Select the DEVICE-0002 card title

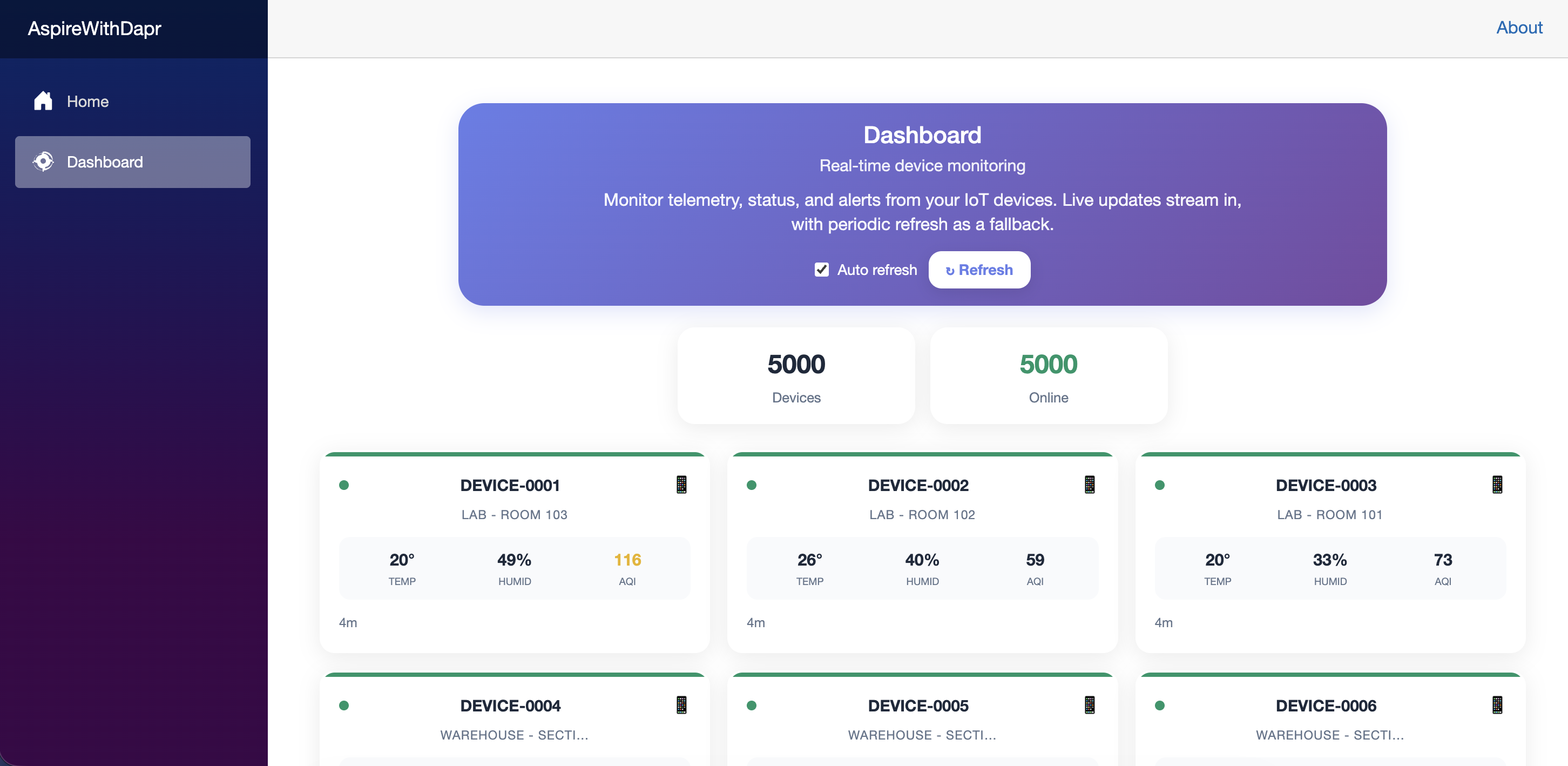918,485
